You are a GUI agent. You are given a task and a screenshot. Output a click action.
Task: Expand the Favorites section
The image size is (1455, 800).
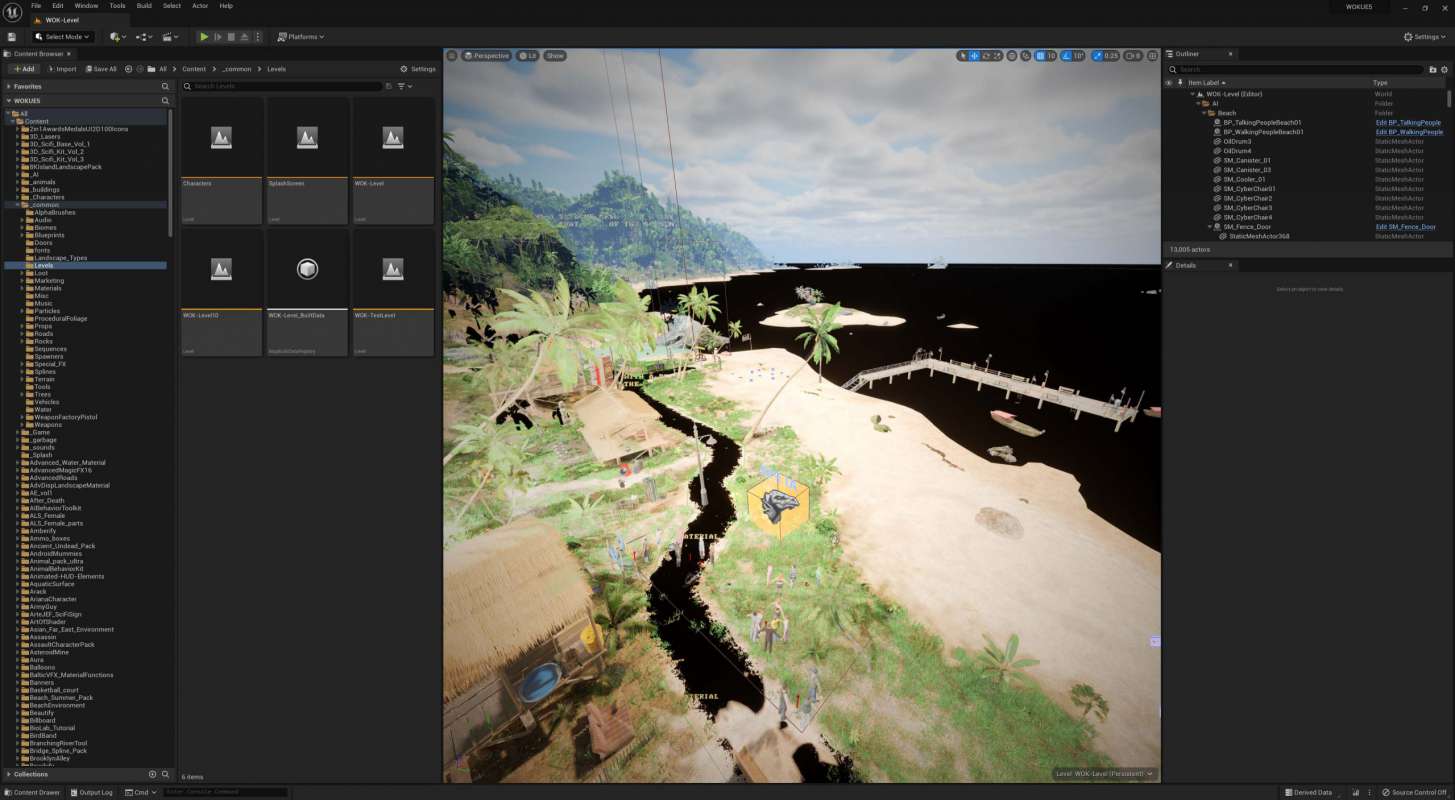[8, 87]
